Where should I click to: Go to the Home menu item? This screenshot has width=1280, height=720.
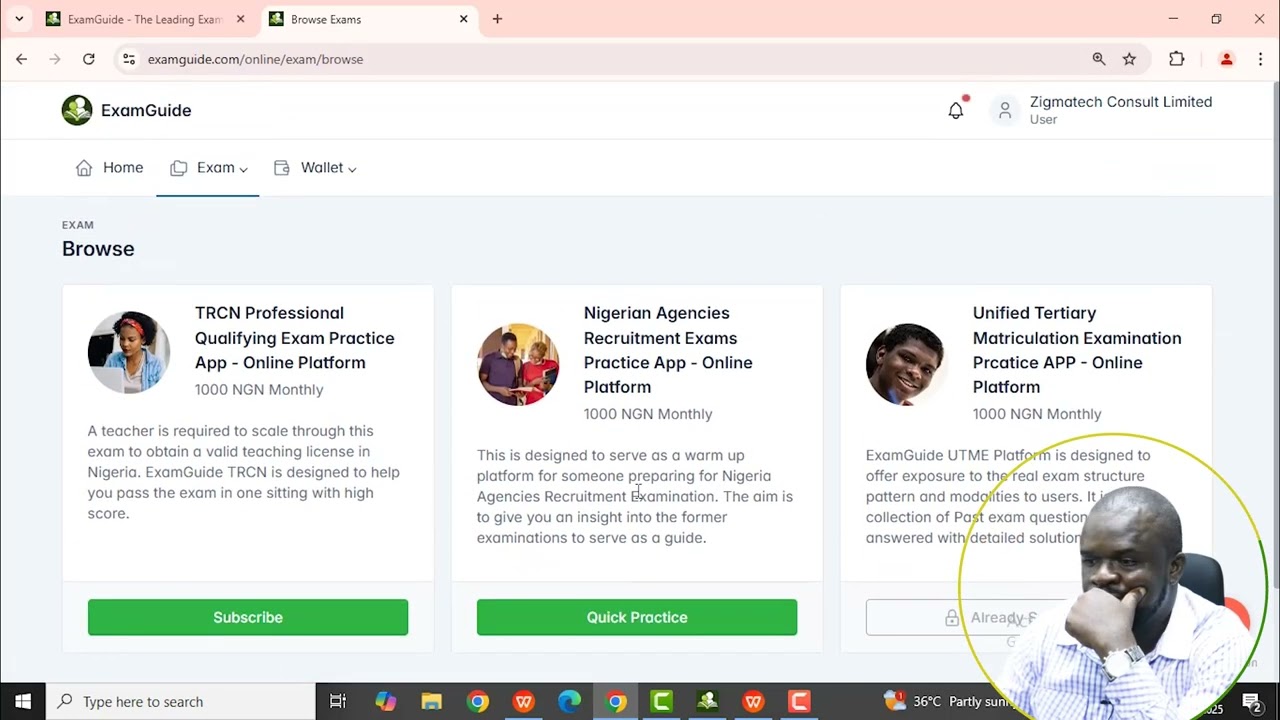(x=110, y=168)
